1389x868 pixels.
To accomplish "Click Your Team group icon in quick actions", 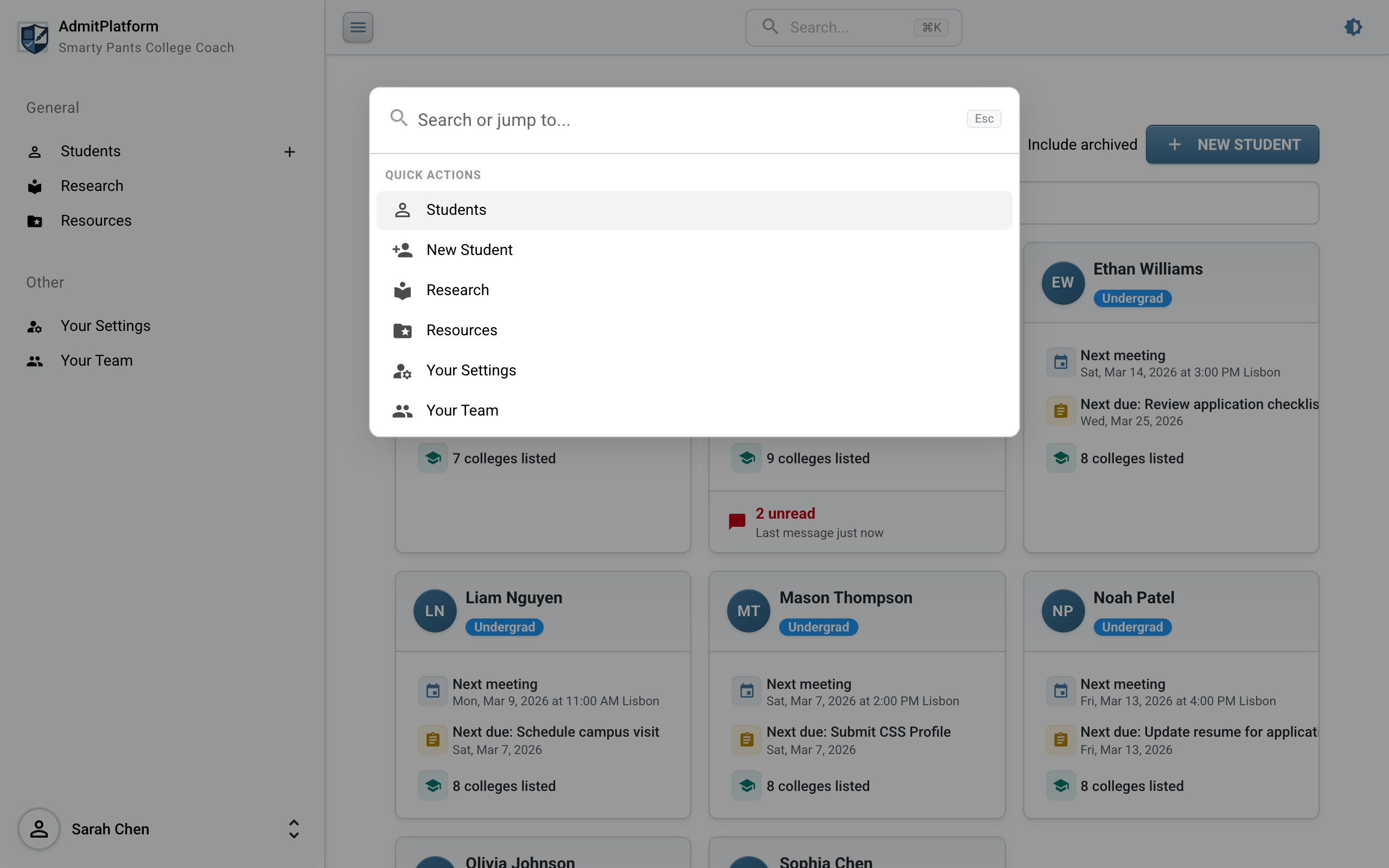I will pos(403,411).
